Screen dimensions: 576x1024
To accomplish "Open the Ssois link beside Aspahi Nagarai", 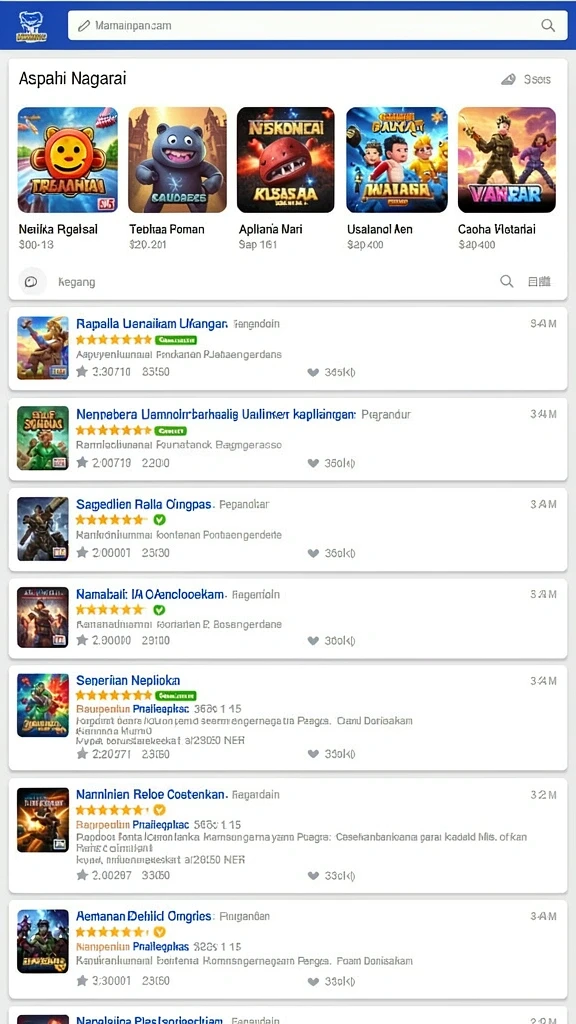I will pos(526,80).
